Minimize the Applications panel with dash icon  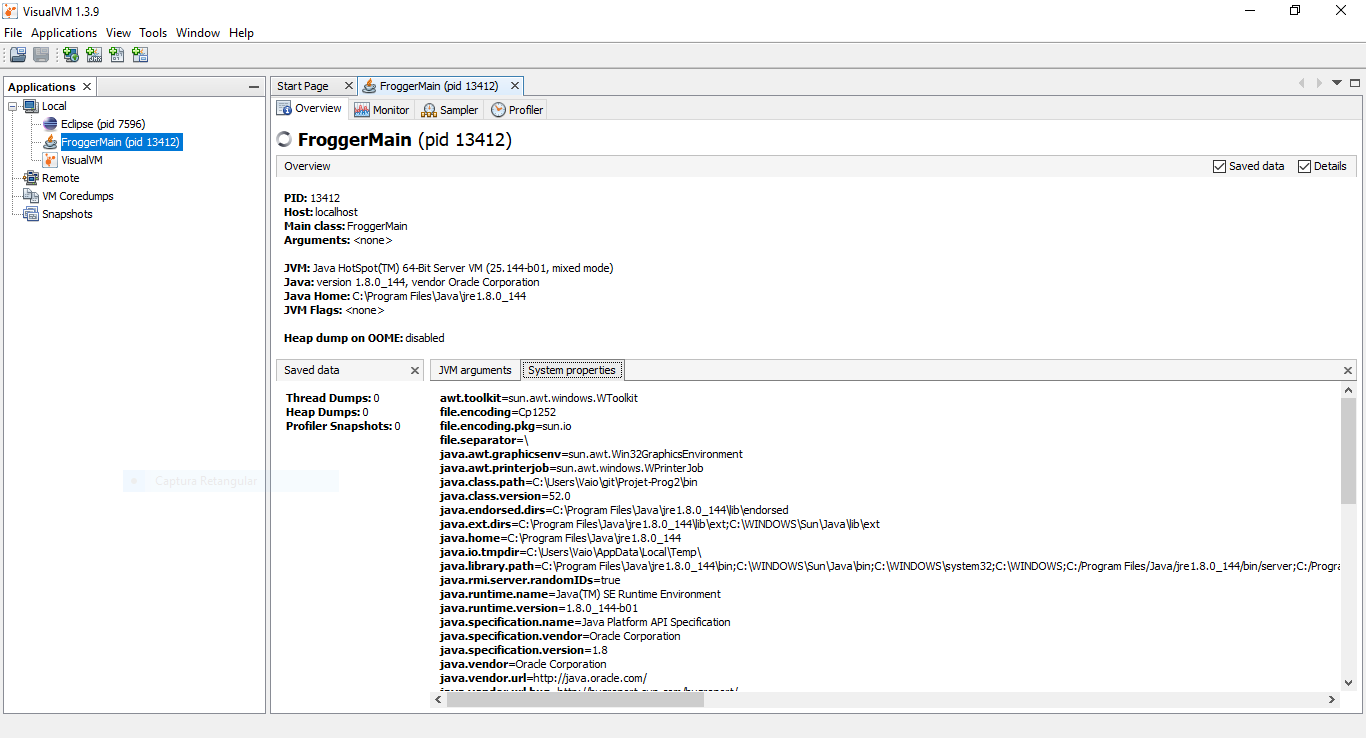(254, 87)
